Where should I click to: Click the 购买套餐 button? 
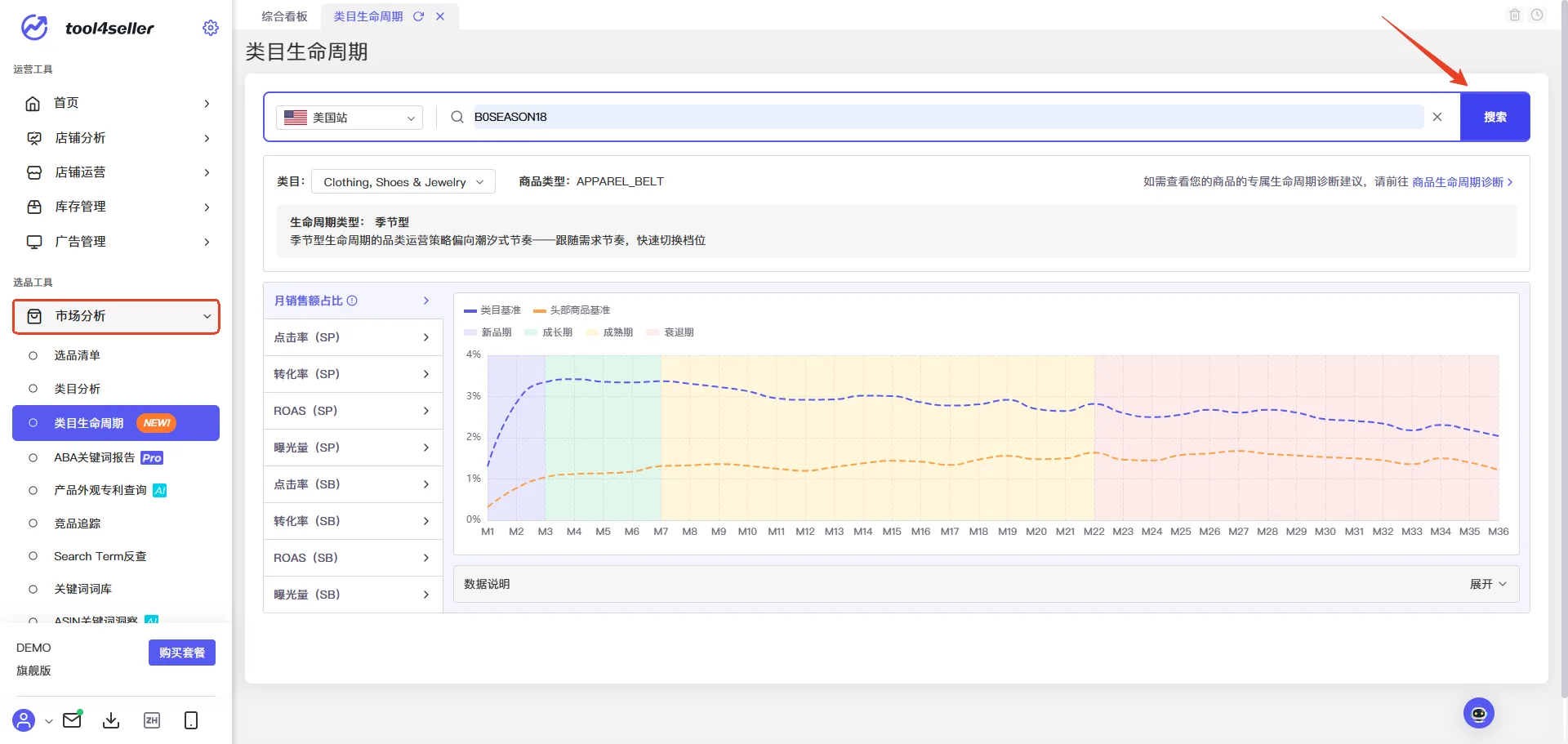tap(182, 653)
